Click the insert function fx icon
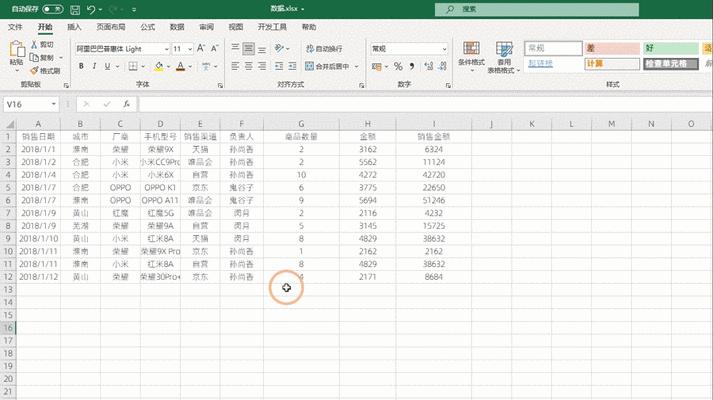The height and width of the screenshot is (400, 713). coord(126,105)
